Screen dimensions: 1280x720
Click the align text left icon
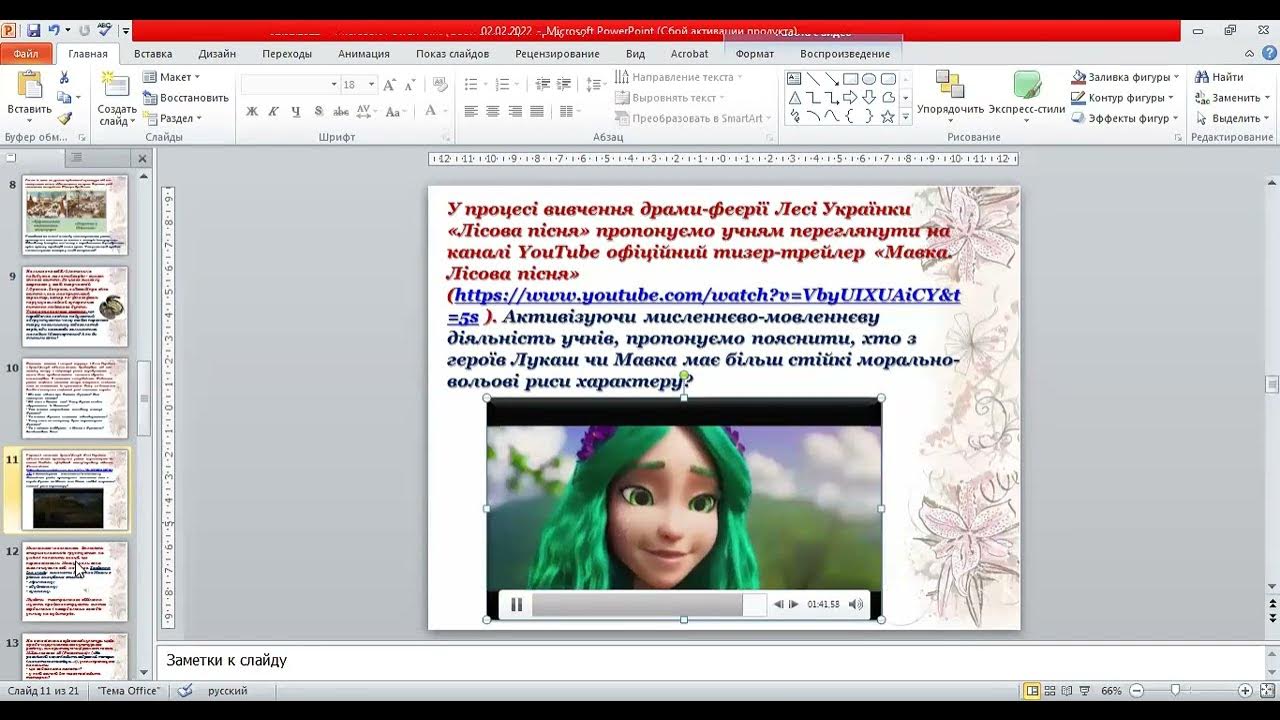(471, 111)
